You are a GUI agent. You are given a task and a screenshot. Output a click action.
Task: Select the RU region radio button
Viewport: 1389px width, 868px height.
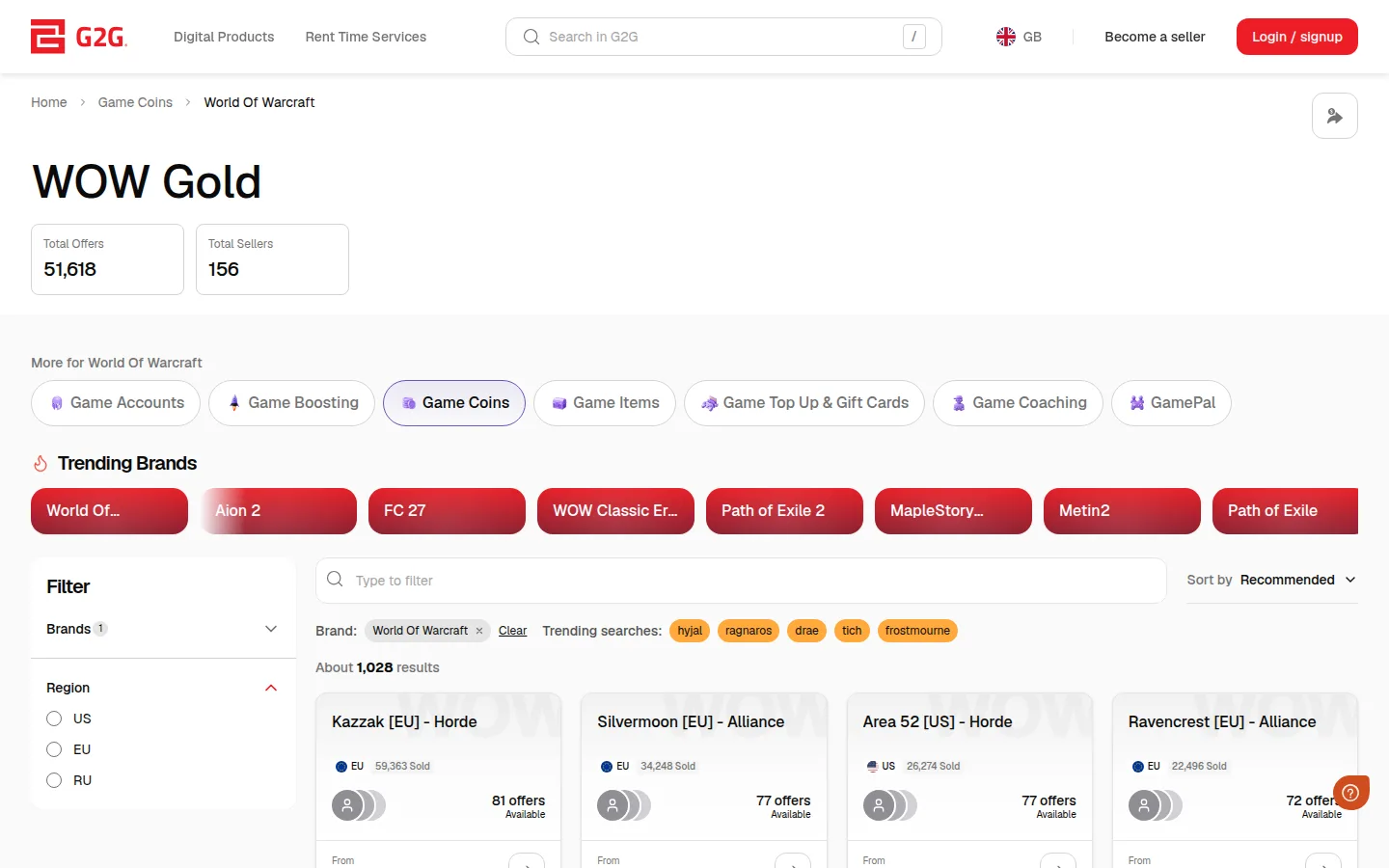tap(54, 780)
